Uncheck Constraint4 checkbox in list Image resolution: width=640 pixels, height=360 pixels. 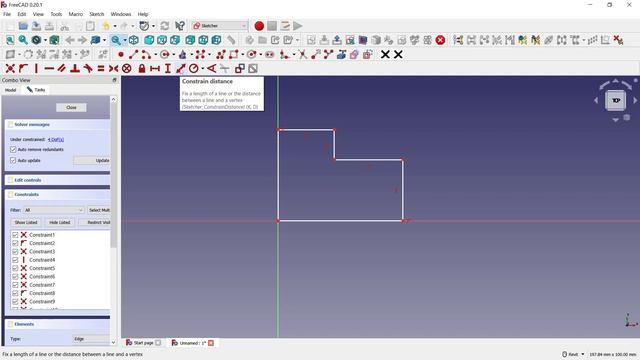[x=15, y=260]
